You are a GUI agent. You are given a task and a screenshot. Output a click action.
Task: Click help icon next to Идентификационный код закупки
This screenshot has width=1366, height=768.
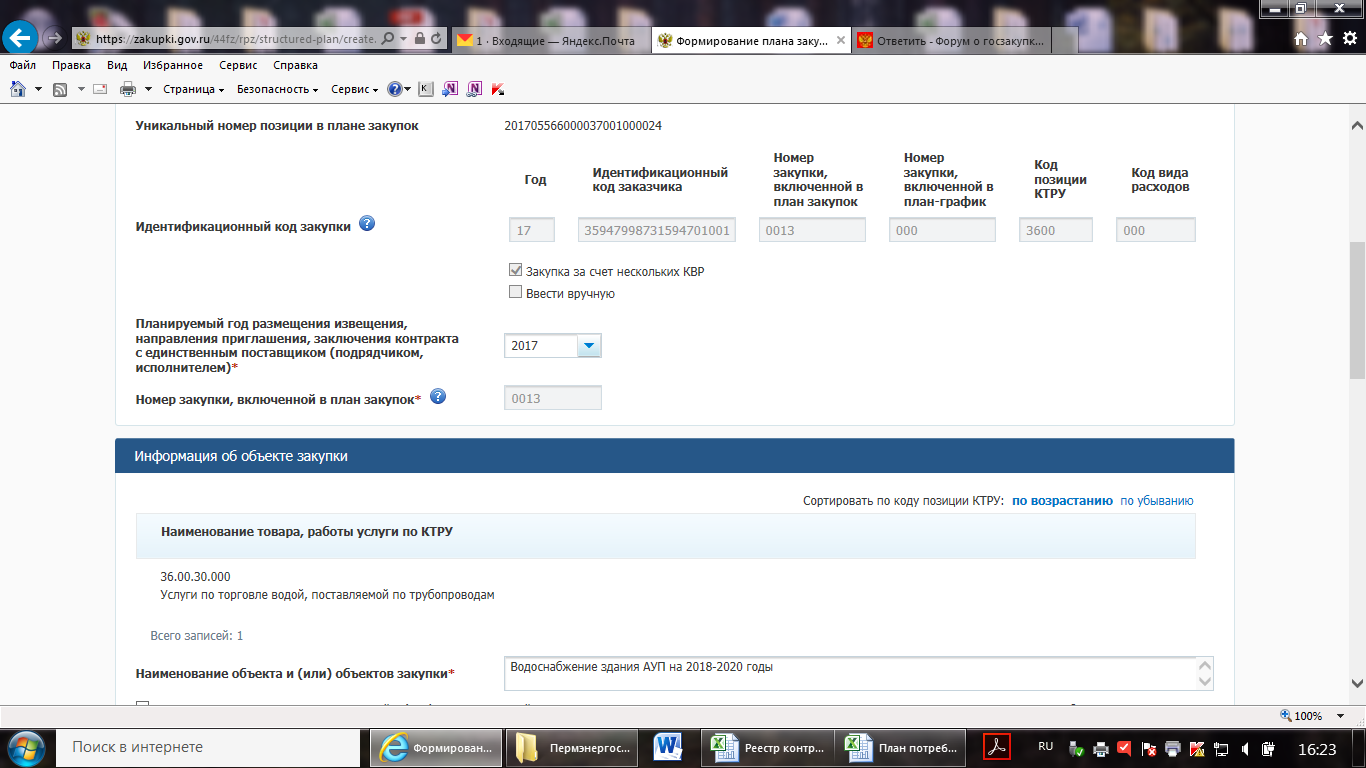coord(367,224)
